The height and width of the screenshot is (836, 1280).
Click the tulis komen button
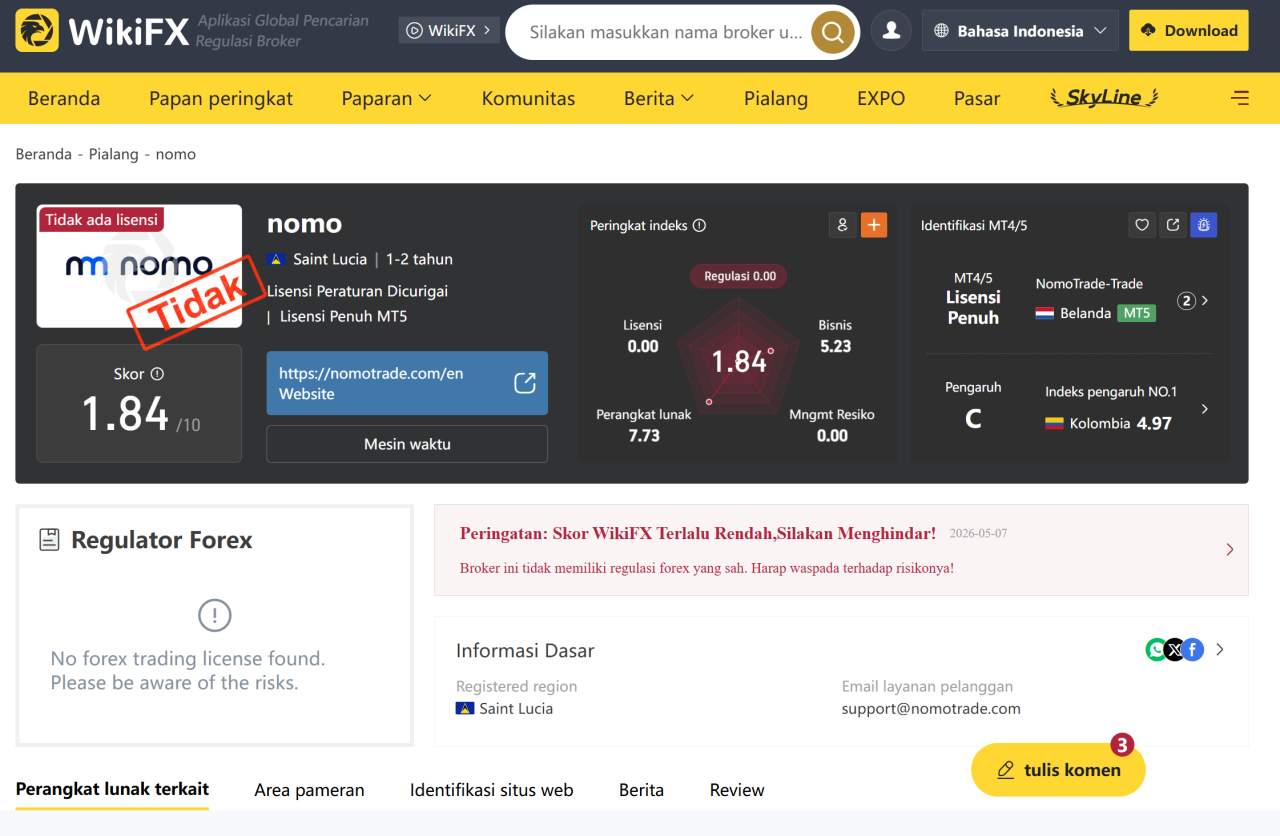[1058, 770]
